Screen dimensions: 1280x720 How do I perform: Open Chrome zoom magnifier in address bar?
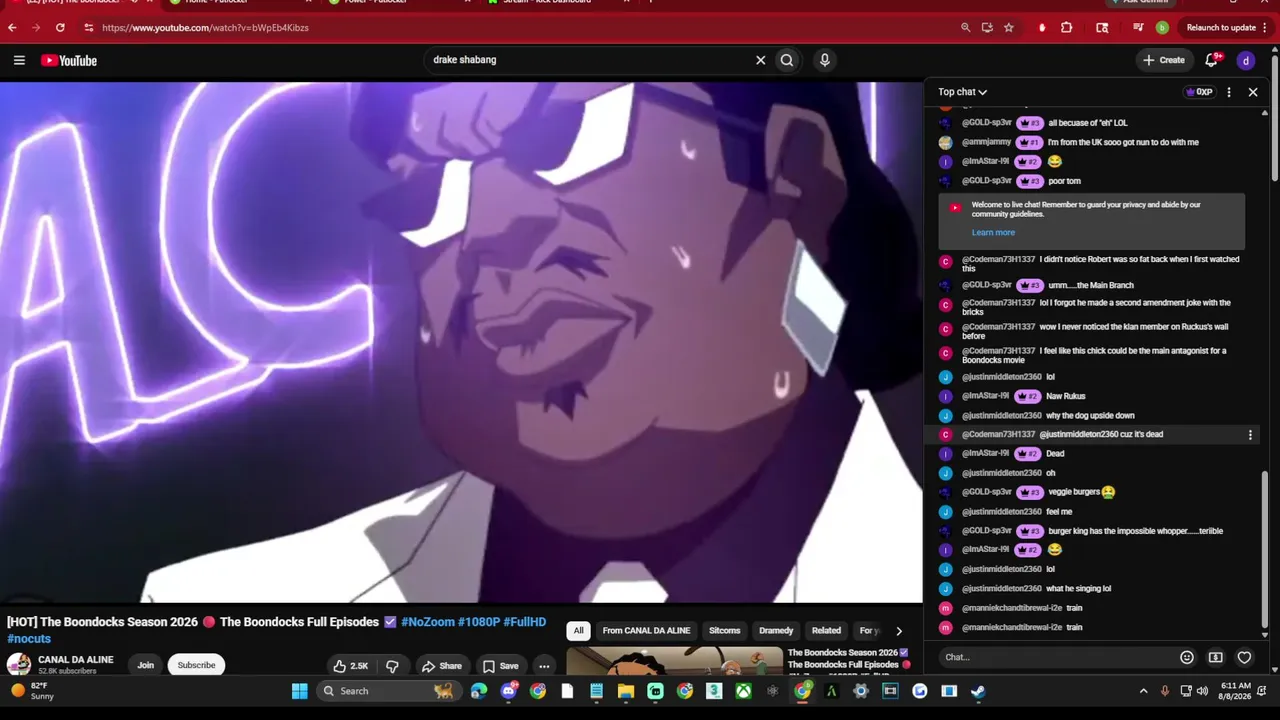(x=965, y=28)
